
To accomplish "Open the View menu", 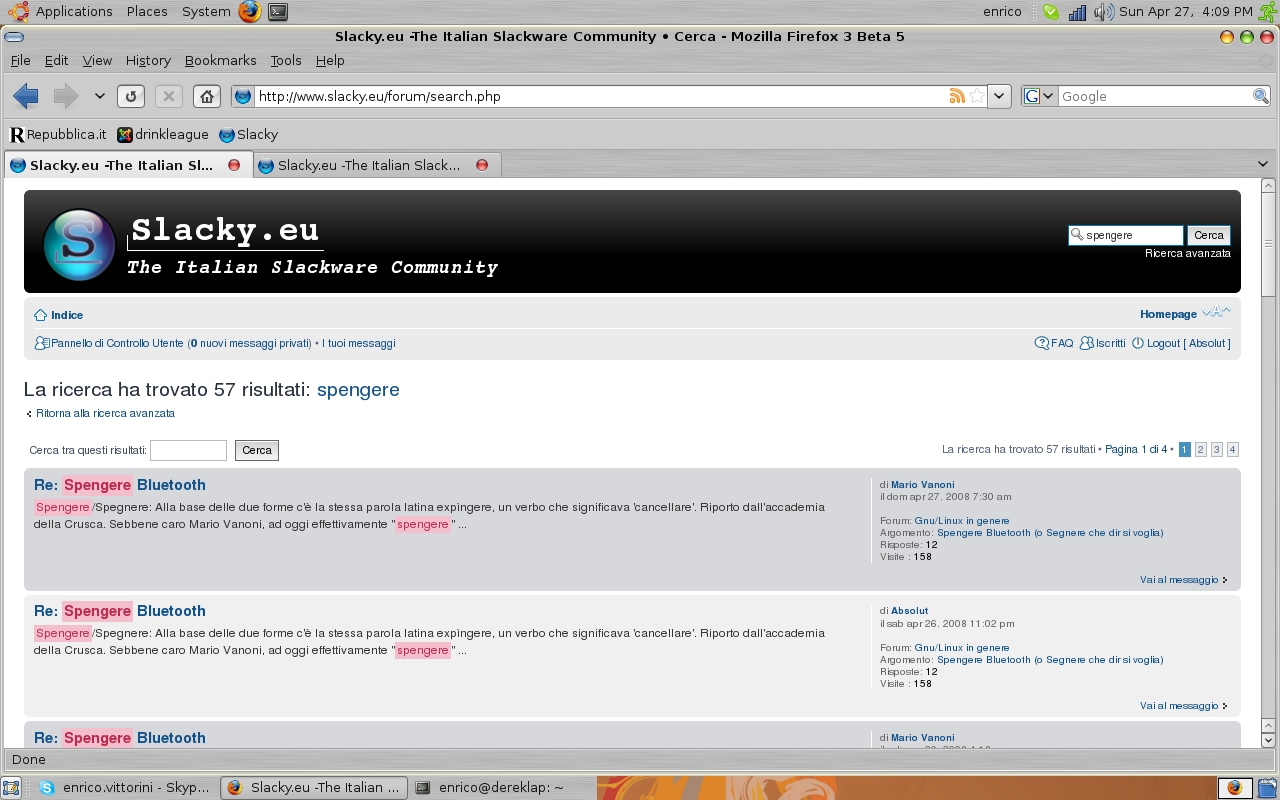I will point(97,60).
